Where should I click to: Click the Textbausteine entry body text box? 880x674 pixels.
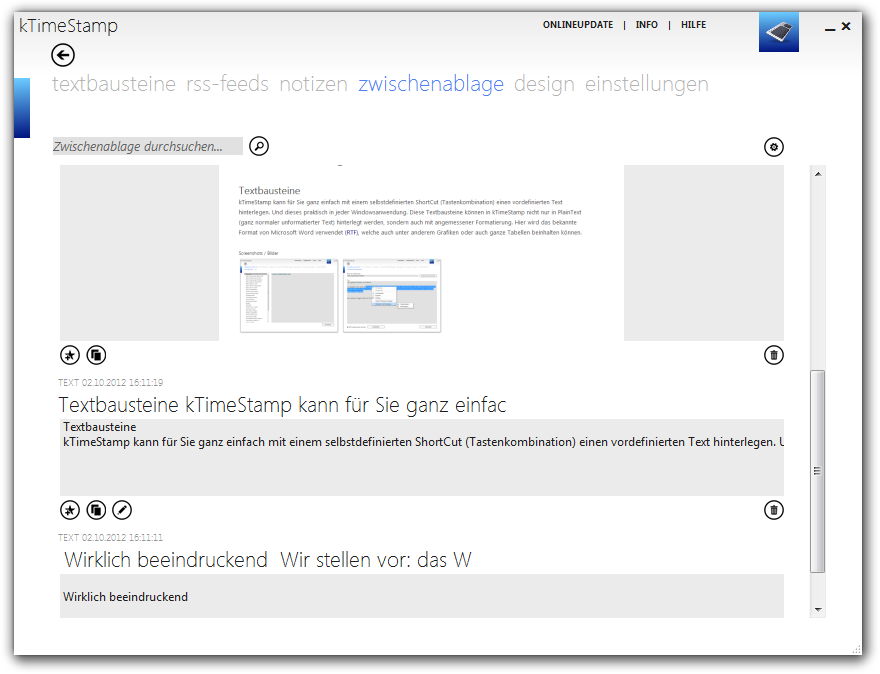tap(421, 457)
